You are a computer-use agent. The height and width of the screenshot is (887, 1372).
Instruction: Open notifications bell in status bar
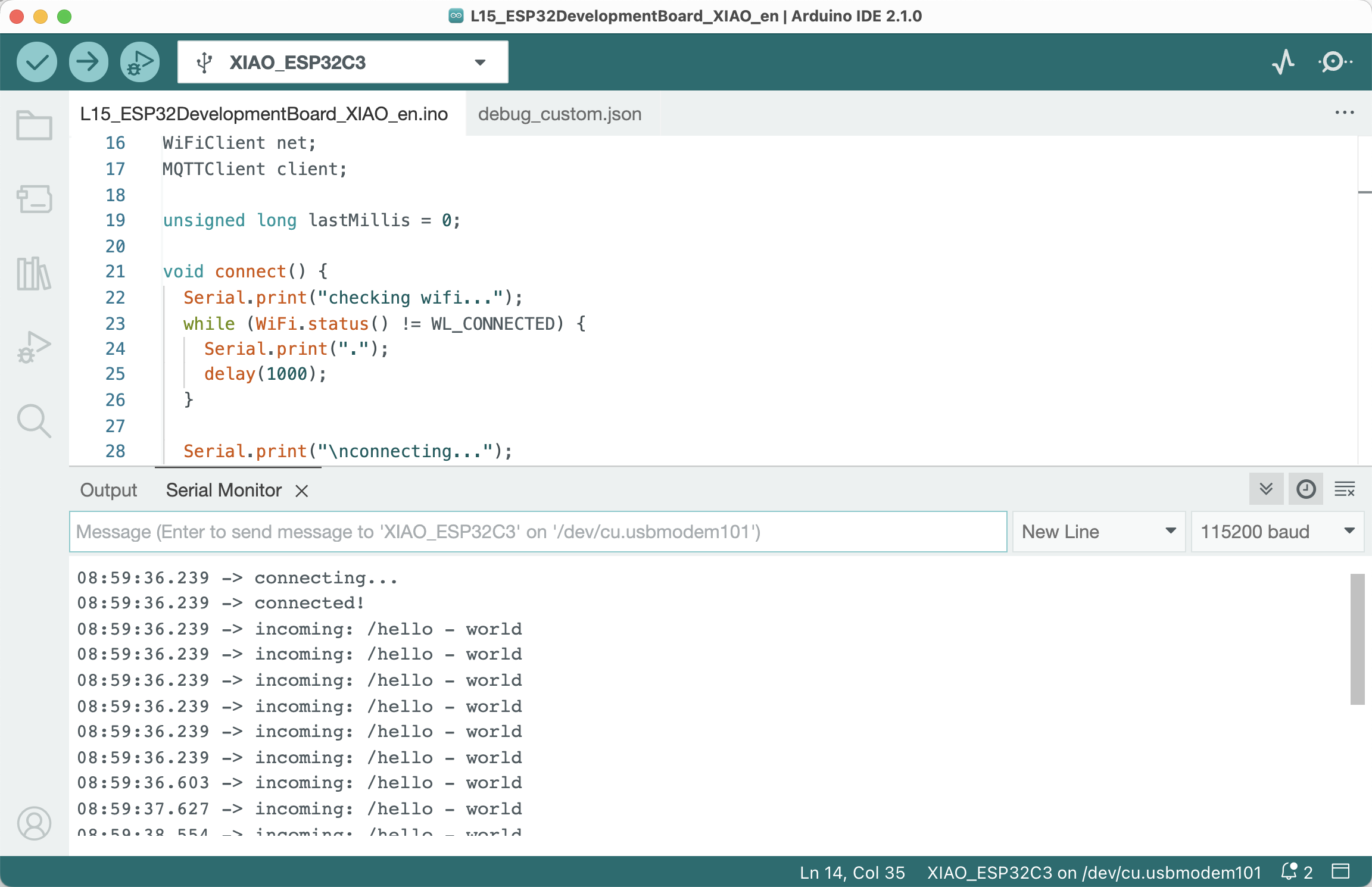(x=1297, y=872)
